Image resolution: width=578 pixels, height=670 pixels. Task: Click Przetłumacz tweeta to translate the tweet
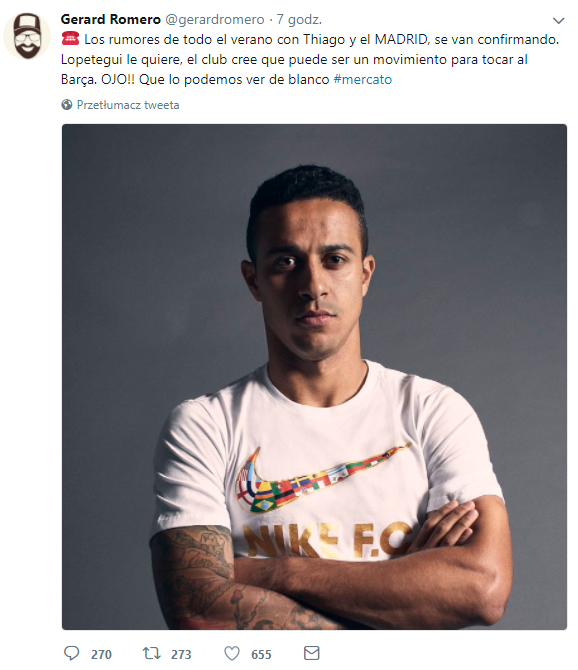pos(128,105)
